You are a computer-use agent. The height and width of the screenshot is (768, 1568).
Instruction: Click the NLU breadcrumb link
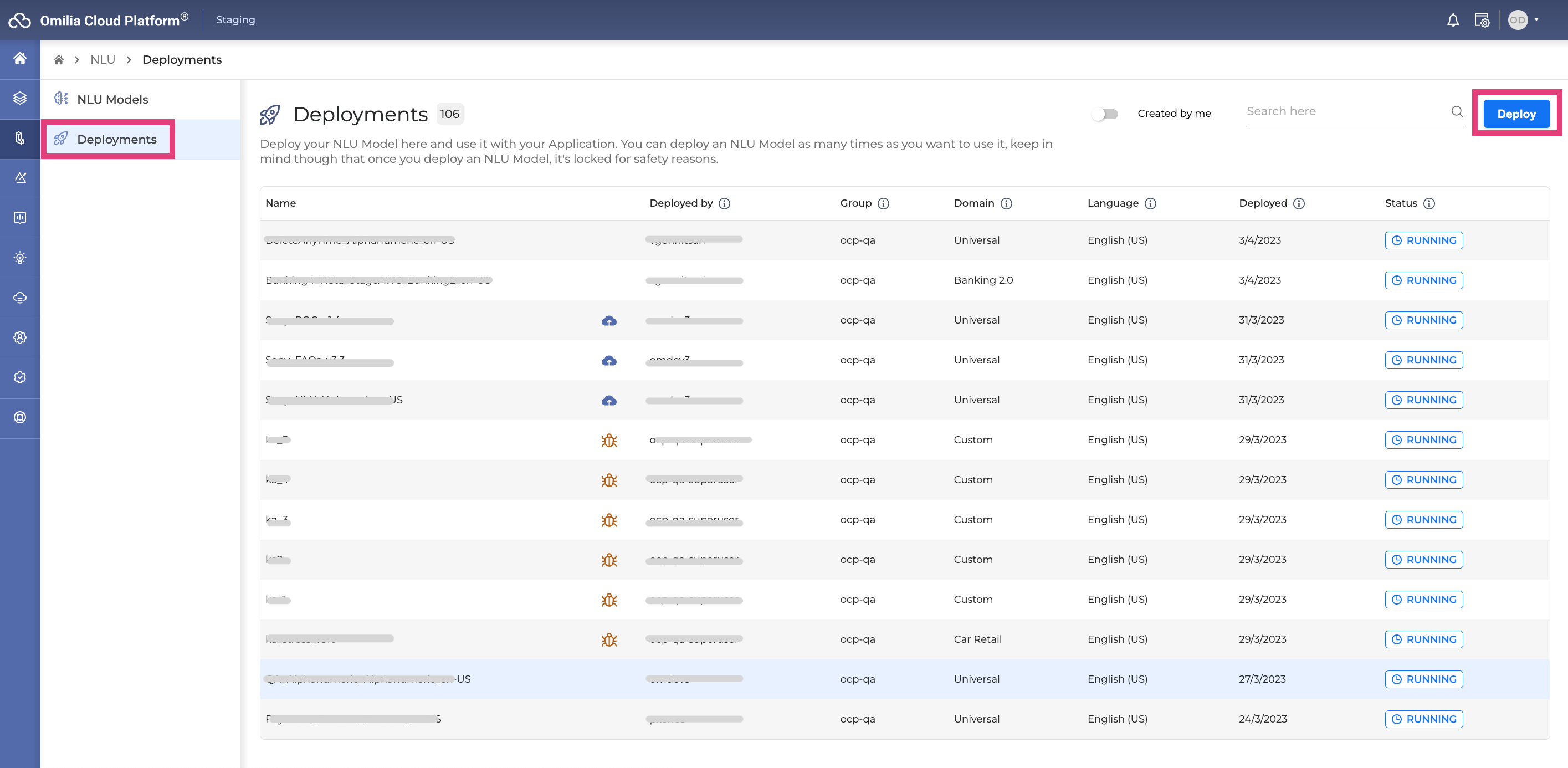(x=103, y=60)
